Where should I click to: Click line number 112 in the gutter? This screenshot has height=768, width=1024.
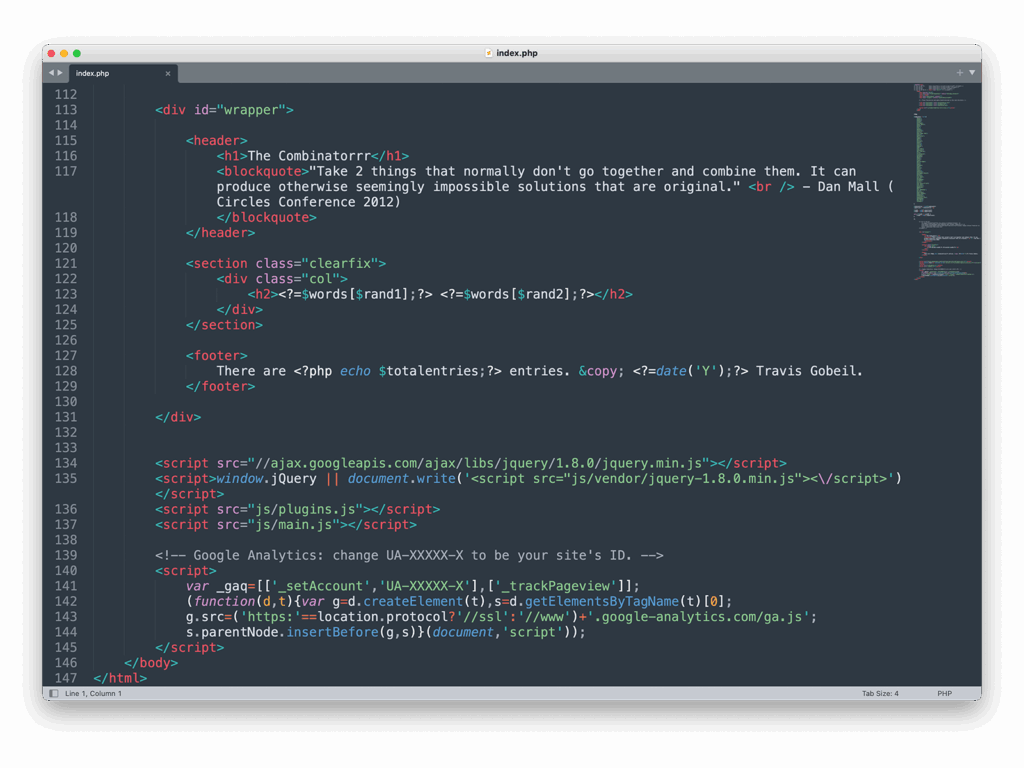tap(66, 95)
